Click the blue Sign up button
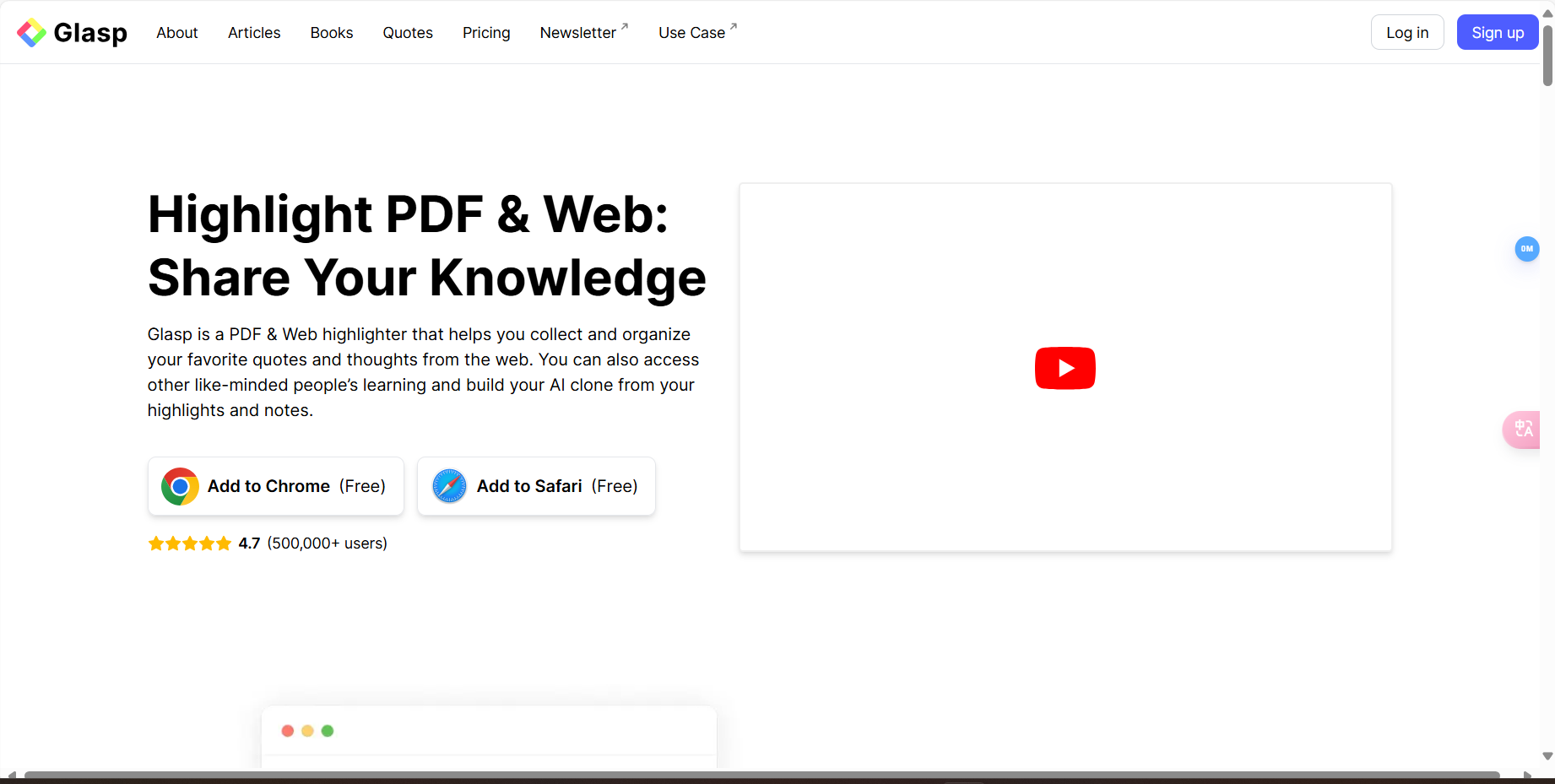The image size is (1555, 784). click(x=1497, y=33)
